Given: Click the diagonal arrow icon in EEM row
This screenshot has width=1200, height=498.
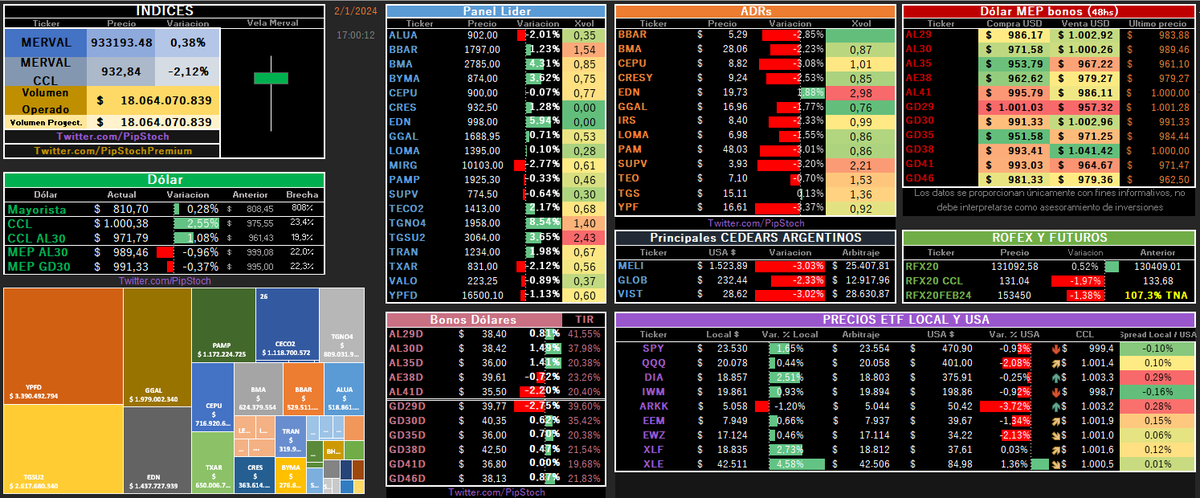Looking at the screenshot, I should (1058, 420).
